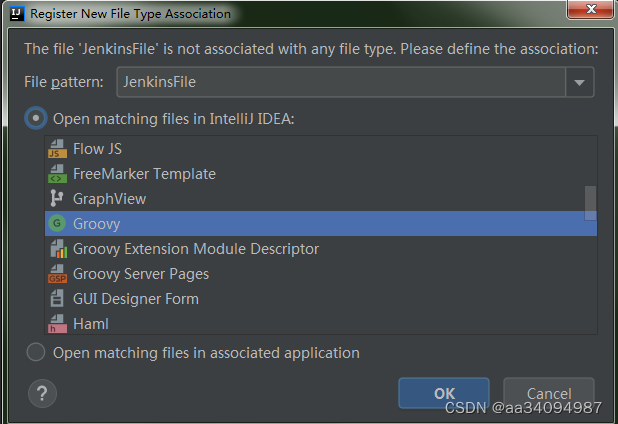The height and width of the screenshot is (424, 618).
Task: Click the GUI Designer Form icon
Action: (x=57, y=299)
